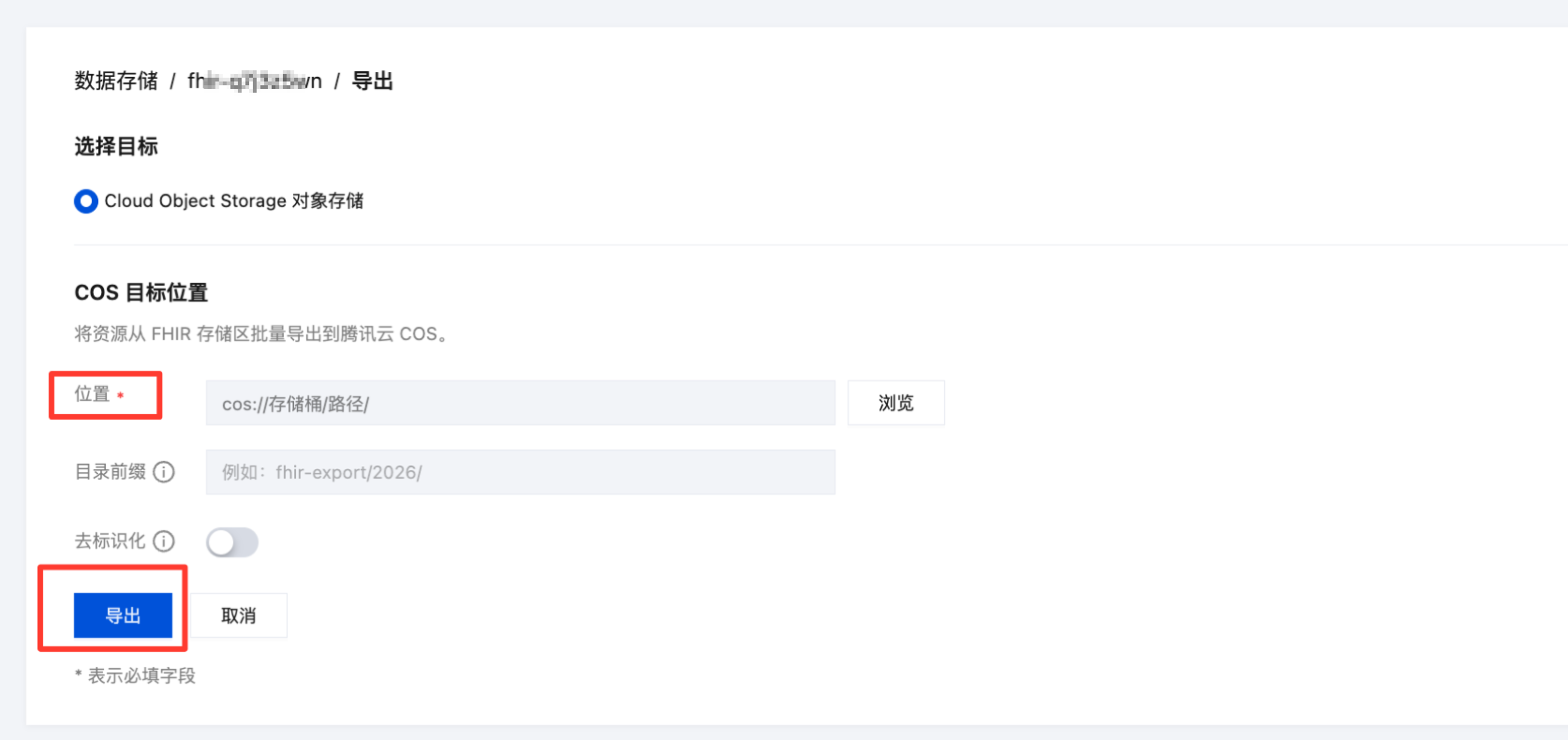Click the 选择目标 section heading
The width and height of the screenshot is (1568, 740).
(x=116, y=146)
